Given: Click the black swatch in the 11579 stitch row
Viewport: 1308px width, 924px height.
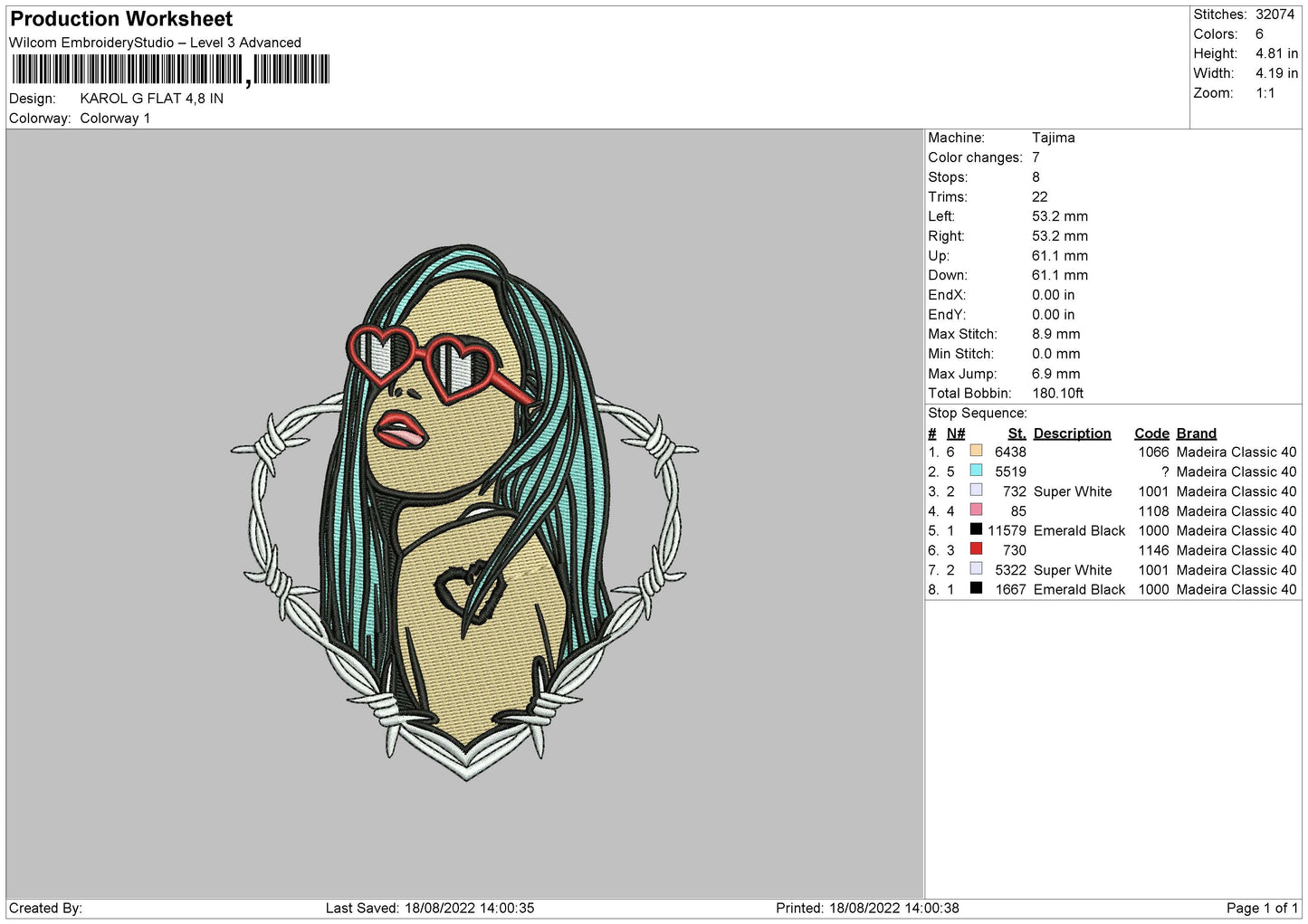Looking at the screenshot, I should pyautogui.click(x=976, y=529).
